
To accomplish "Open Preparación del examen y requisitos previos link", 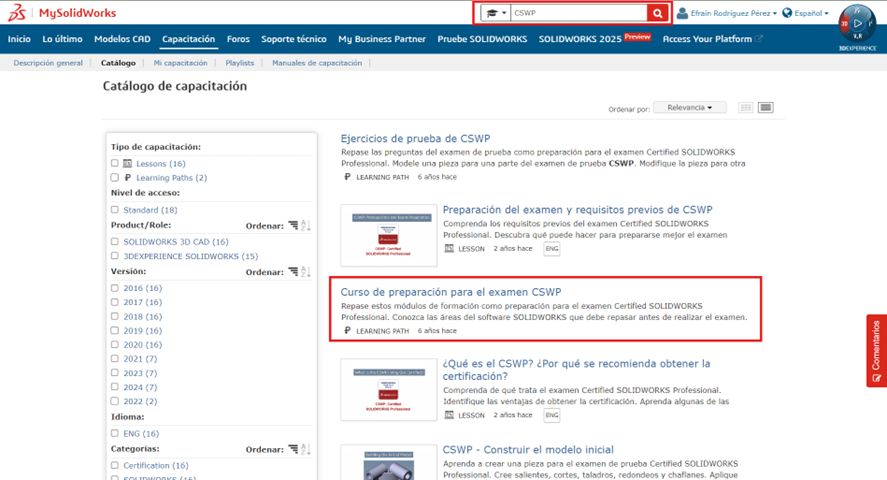I will coord(577,210).
